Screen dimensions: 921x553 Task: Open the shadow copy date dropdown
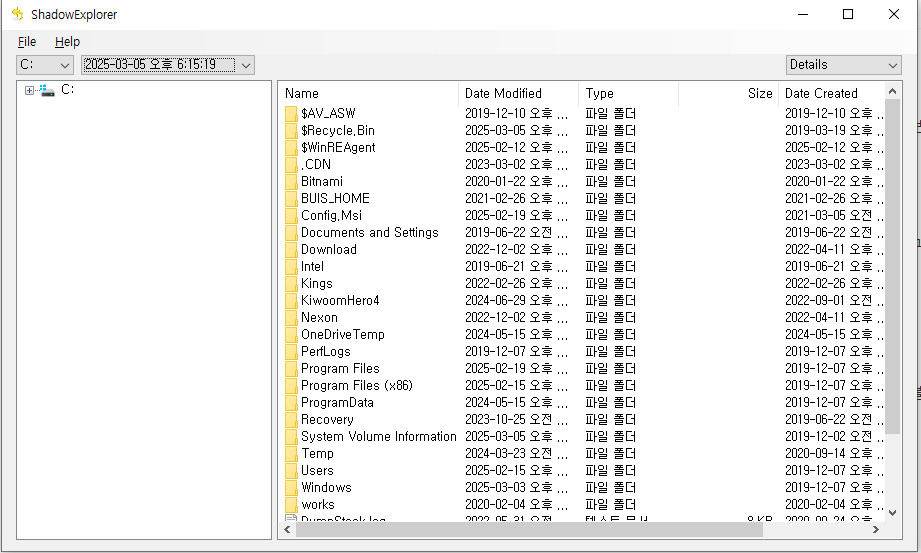[x=168, y=65]
